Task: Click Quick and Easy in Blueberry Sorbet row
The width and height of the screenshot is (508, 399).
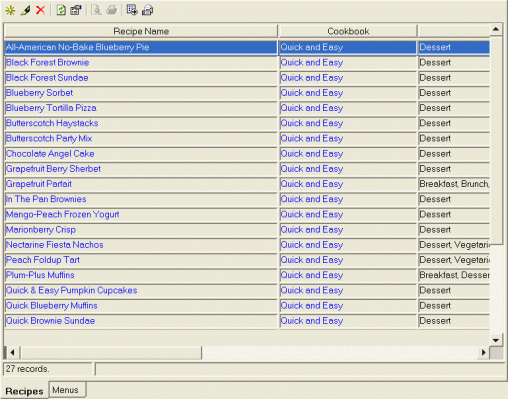Action: coord(348,93)
